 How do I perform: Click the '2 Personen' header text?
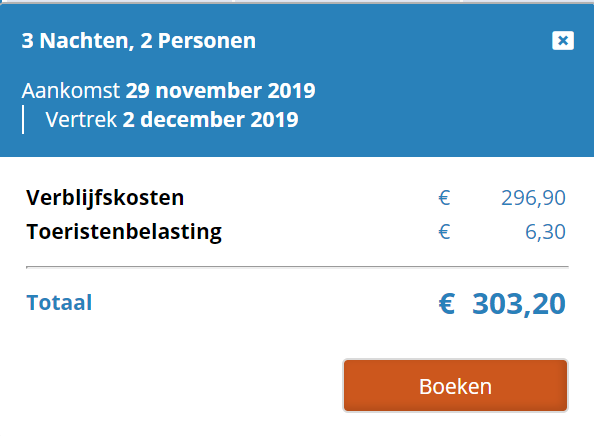coord(198,41)
